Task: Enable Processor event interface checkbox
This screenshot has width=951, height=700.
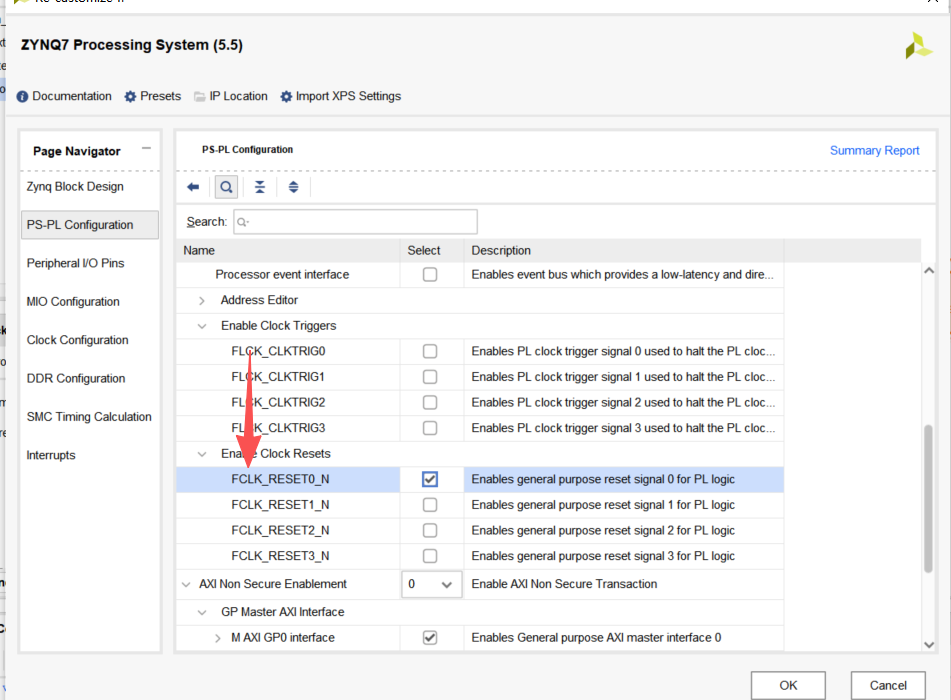Action: pyautogui.click(x=430, y=275)
